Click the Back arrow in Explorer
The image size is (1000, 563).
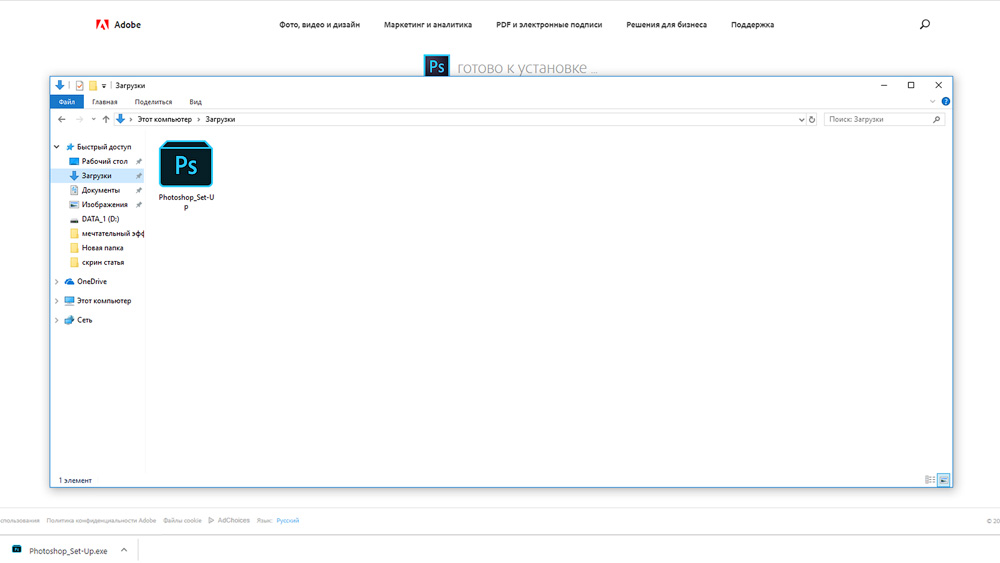tap(61, 119)
